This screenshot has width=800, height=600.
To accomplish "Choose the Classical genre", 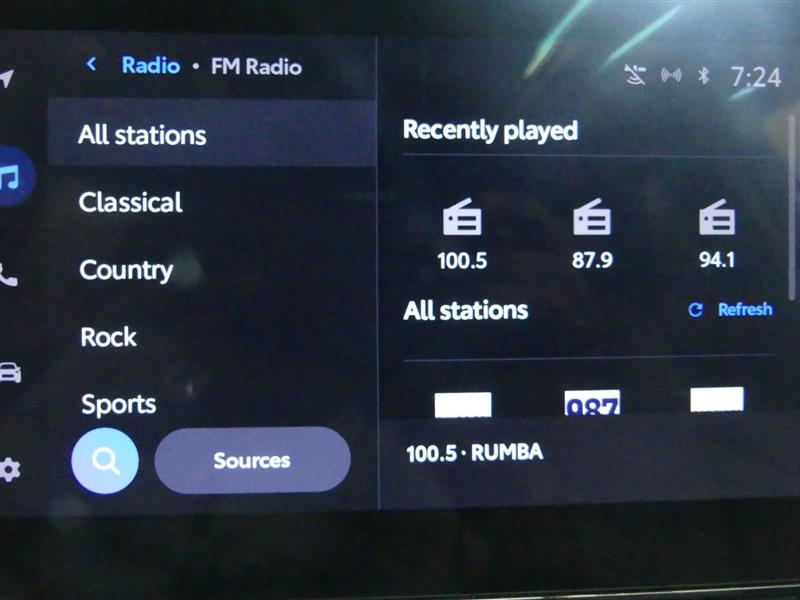I will (131, 203).
